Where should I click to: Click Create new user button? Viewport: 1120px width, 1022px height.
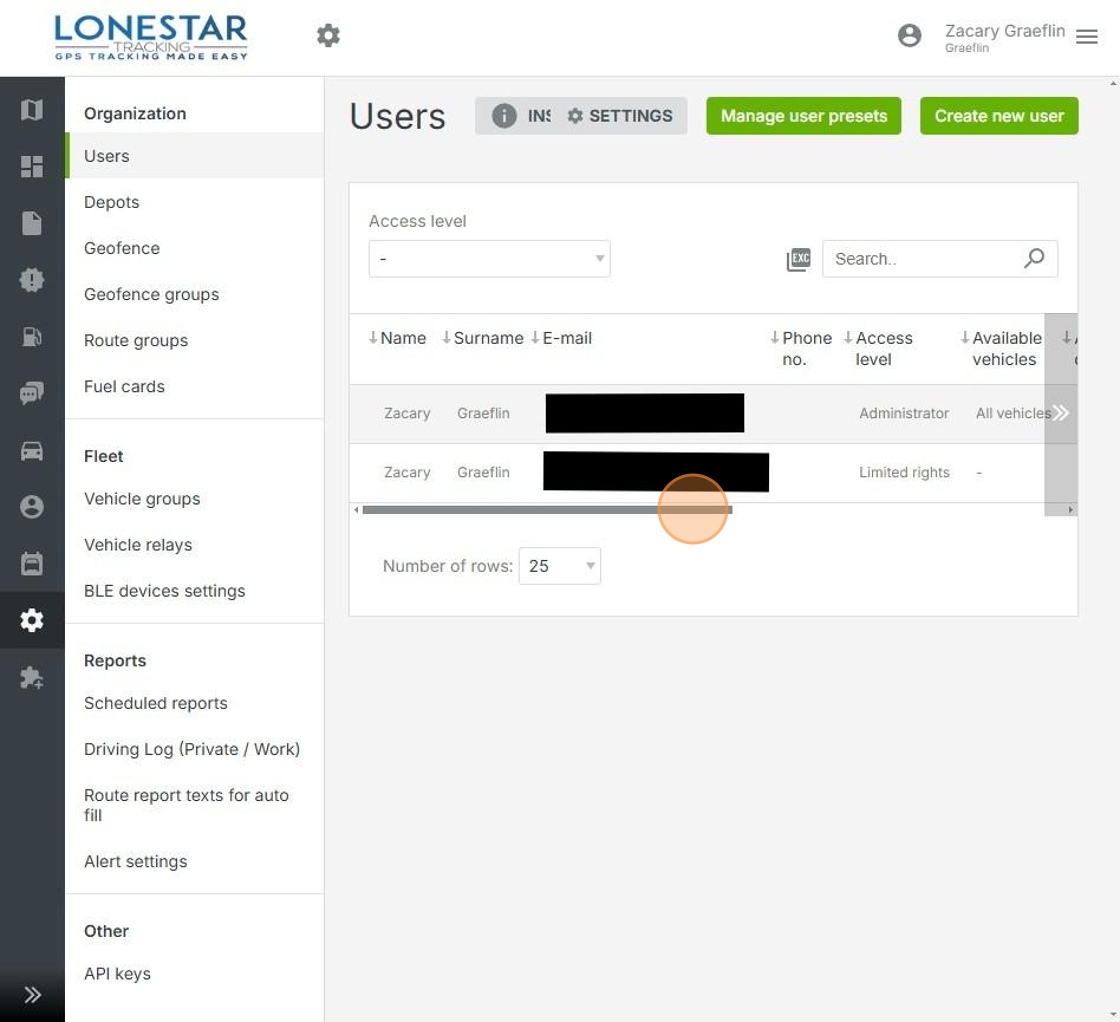click(x=999, y=116)
